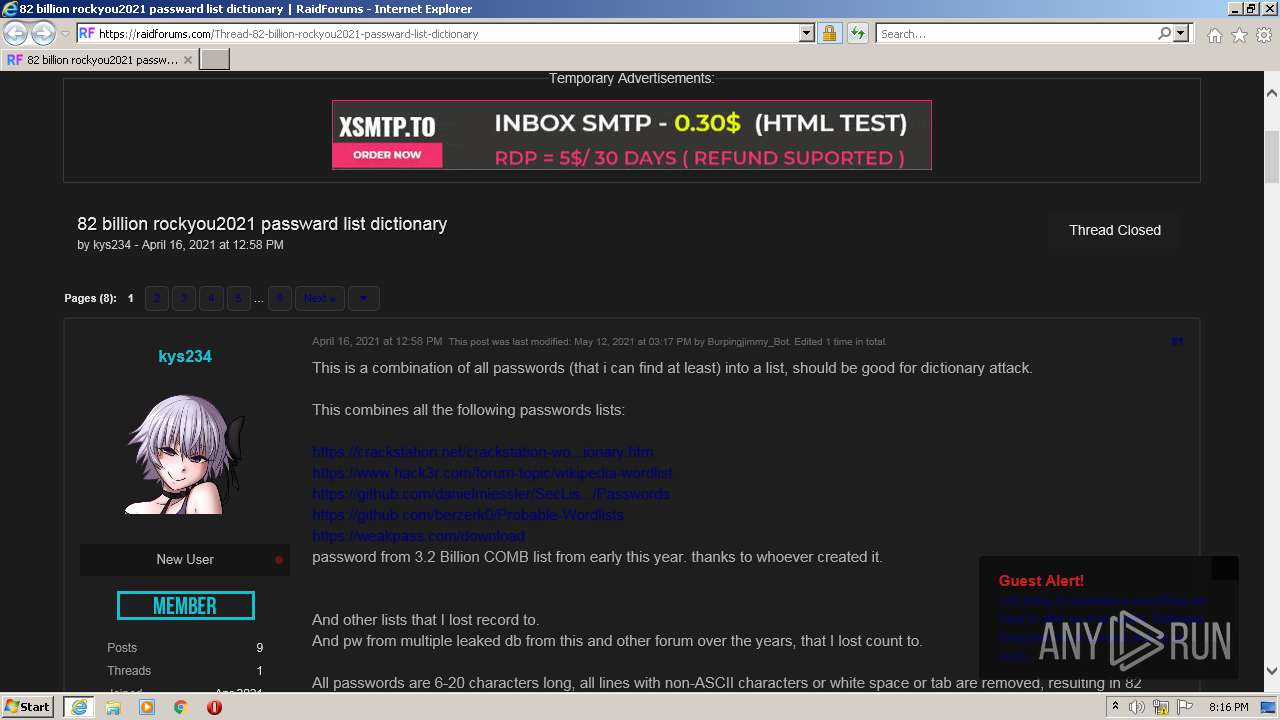Click the search magnifier icon
1280x720 pixels.
(1164, 33)
